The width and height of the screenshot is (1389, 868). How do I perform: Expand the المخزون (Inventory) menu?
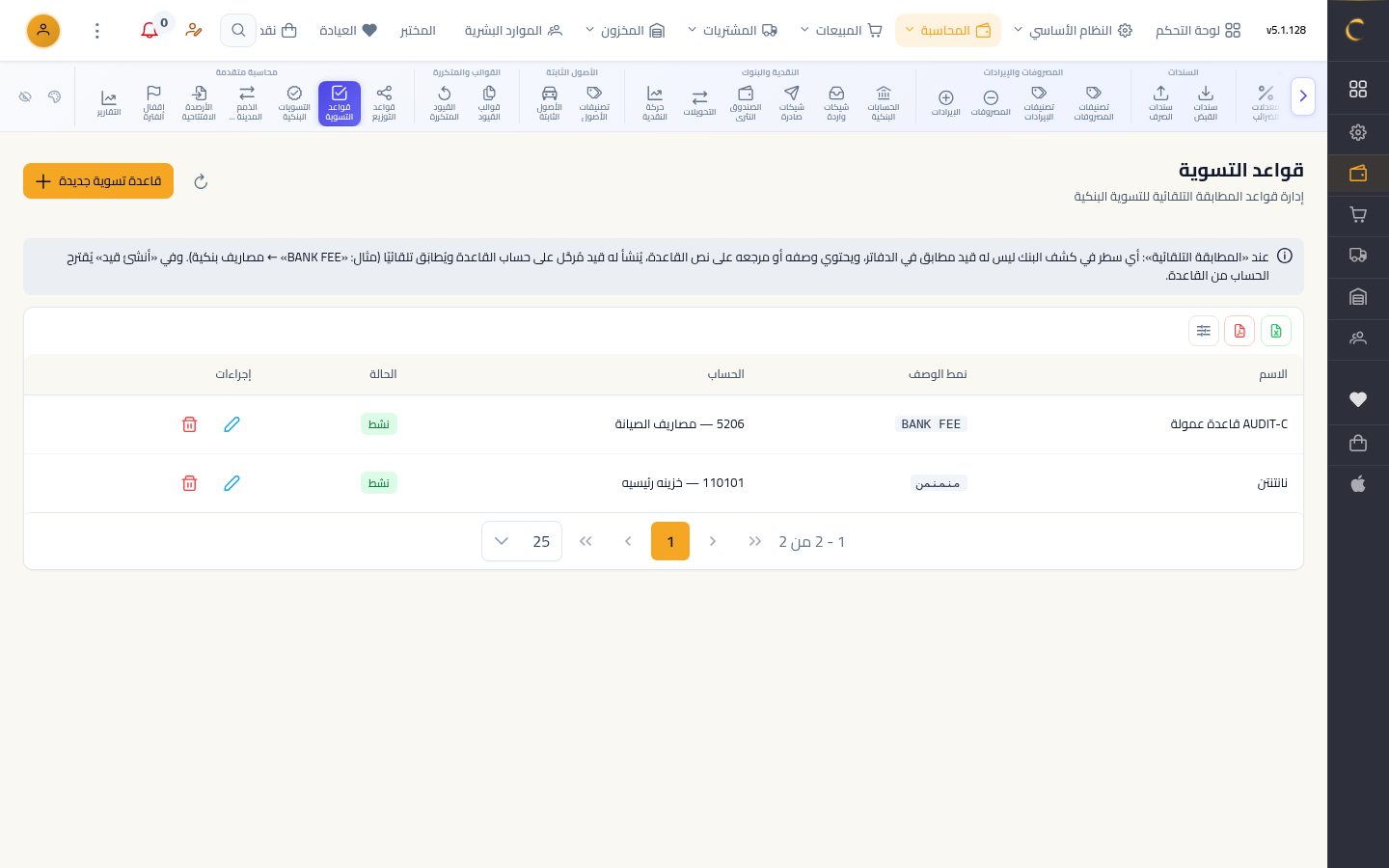tap(625, 31)
